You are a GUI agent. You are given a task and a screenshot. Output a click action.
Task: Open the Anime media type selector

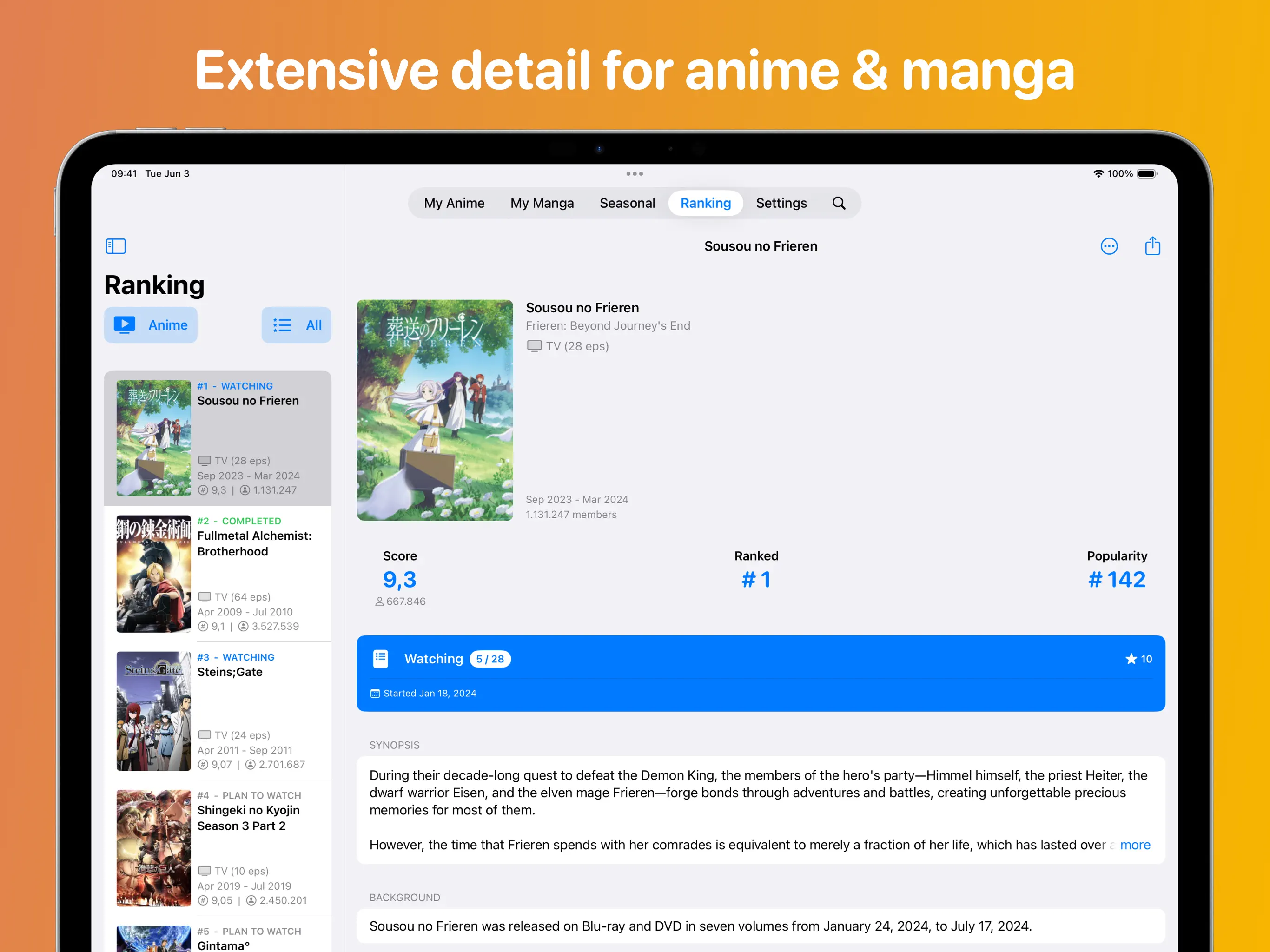coord(151,325)
